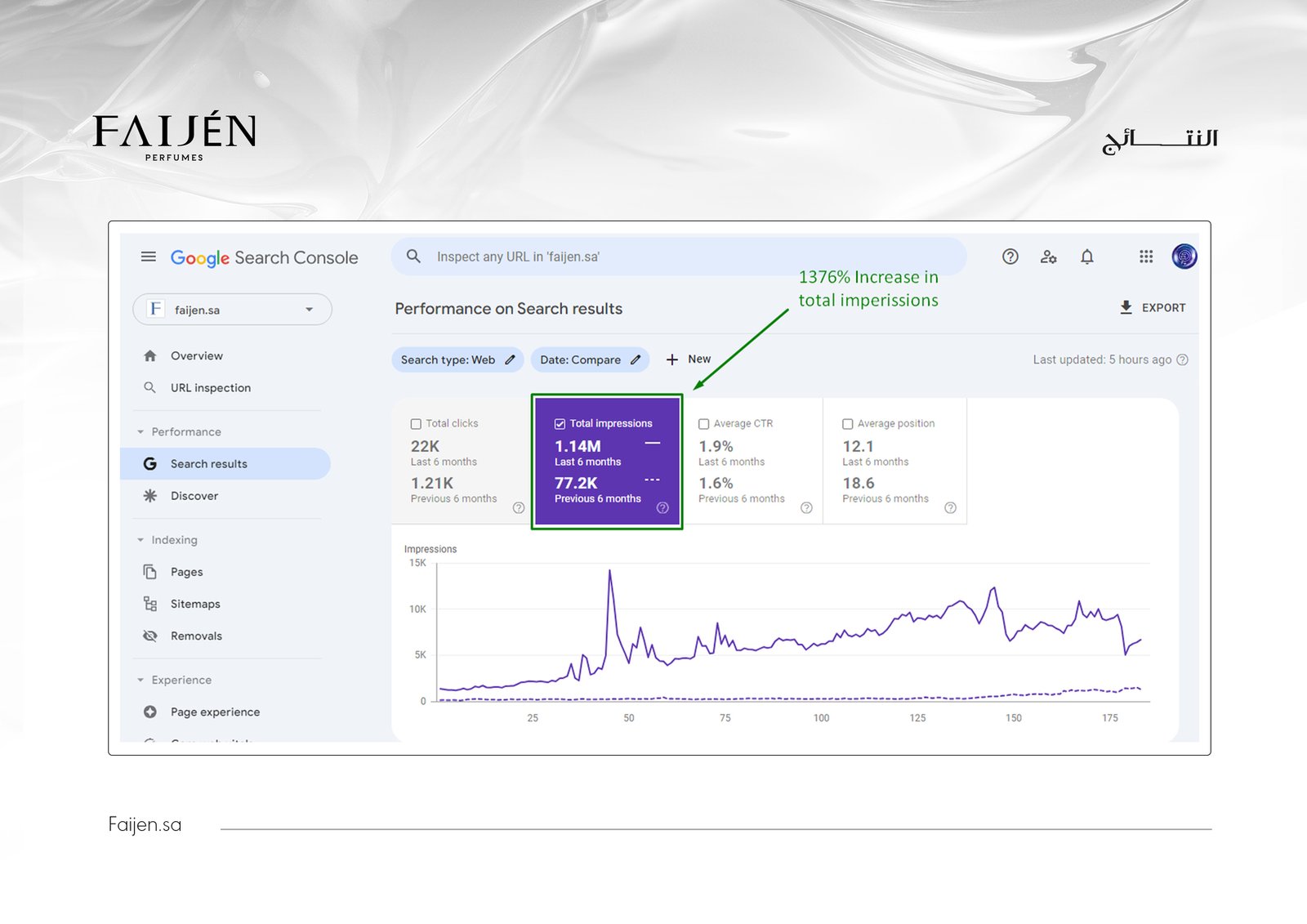Click Search type: Web filter chip
Screen dimensions: 1307x924
coord(457,359)
